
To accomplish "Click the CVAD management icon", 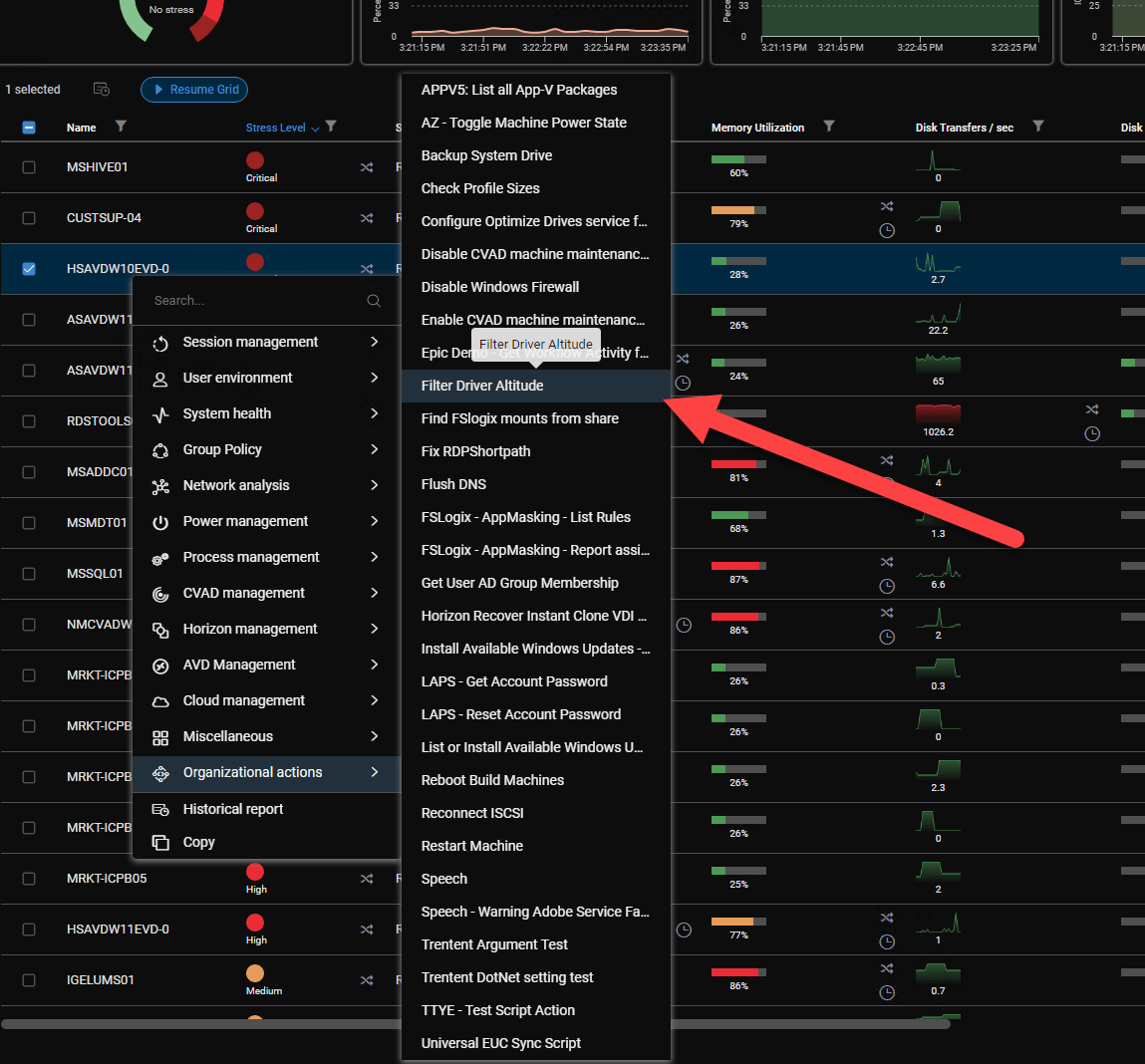I will [160, 594].
